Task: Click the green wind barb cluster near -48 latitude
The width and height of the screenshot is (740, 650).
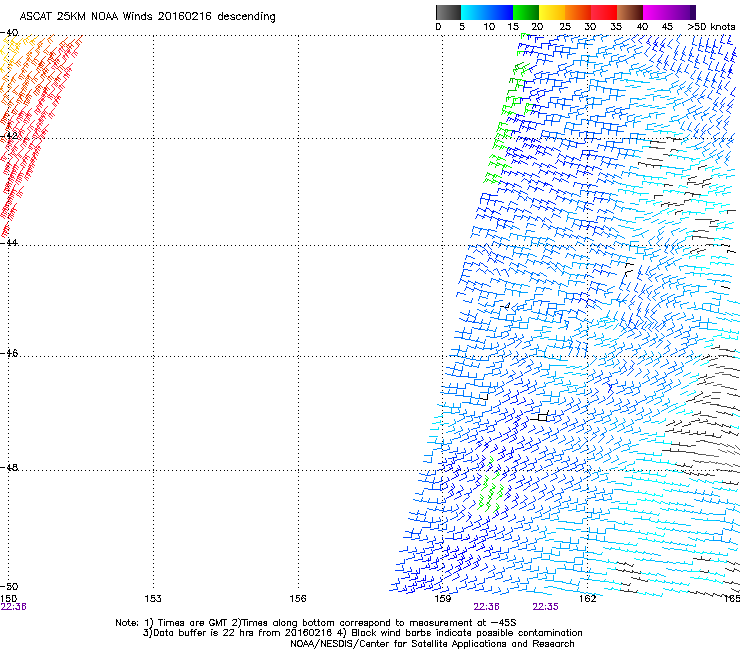Action: click(x=490, y=486)
